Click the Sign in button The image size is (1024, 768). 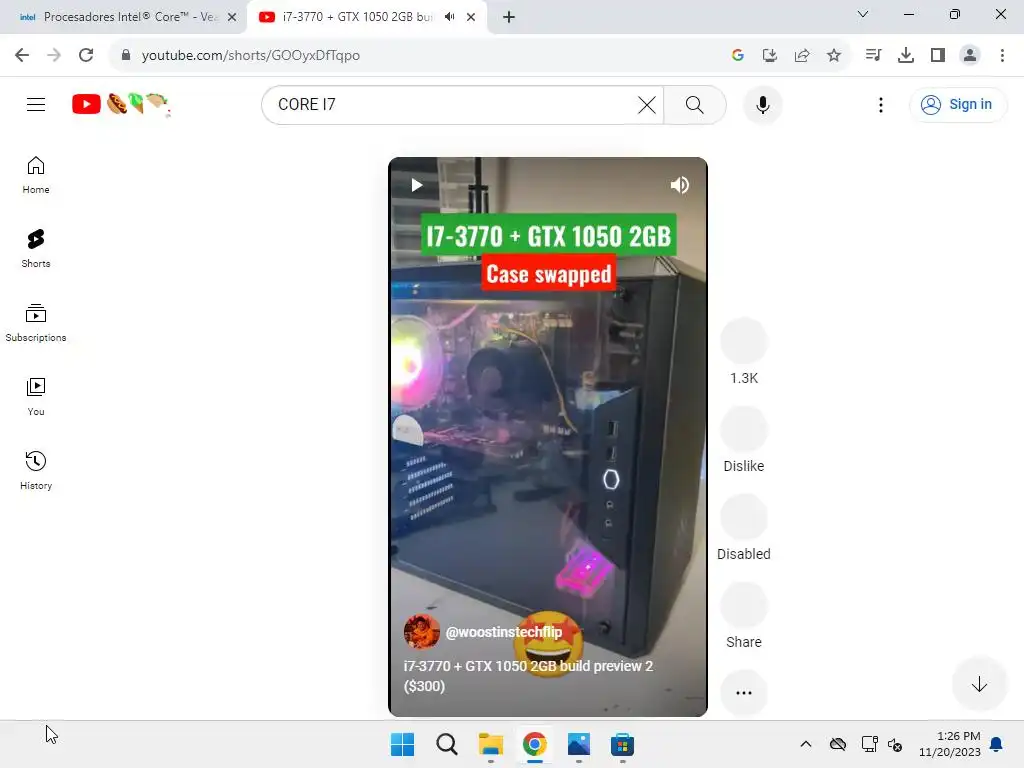[957, 104]
